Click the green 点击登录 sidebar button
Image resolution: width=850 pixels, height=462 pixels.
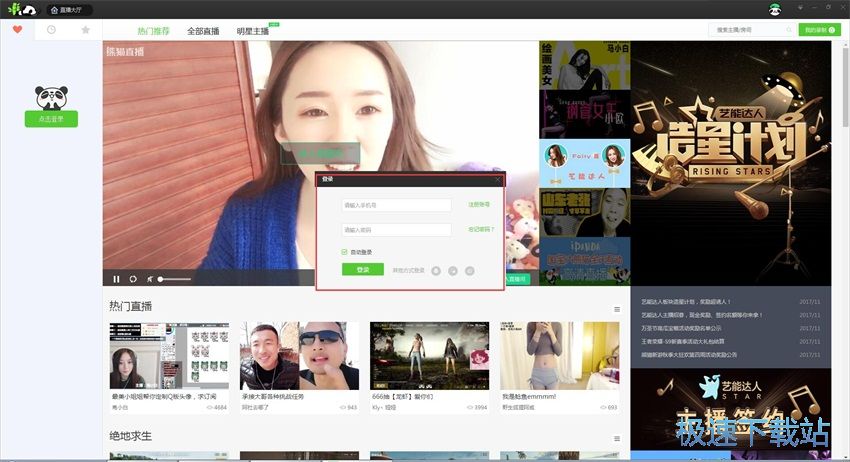pos(51,119)
